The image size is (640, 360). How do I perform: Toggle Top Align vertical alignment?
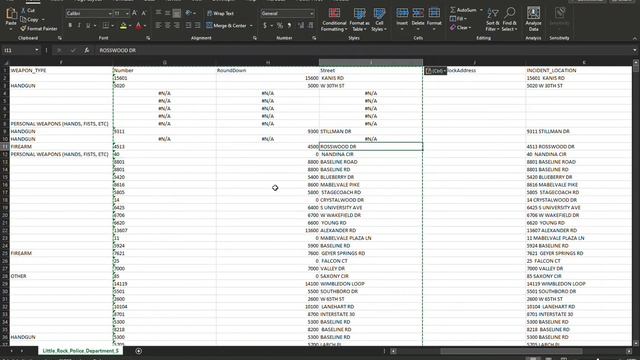158,13
